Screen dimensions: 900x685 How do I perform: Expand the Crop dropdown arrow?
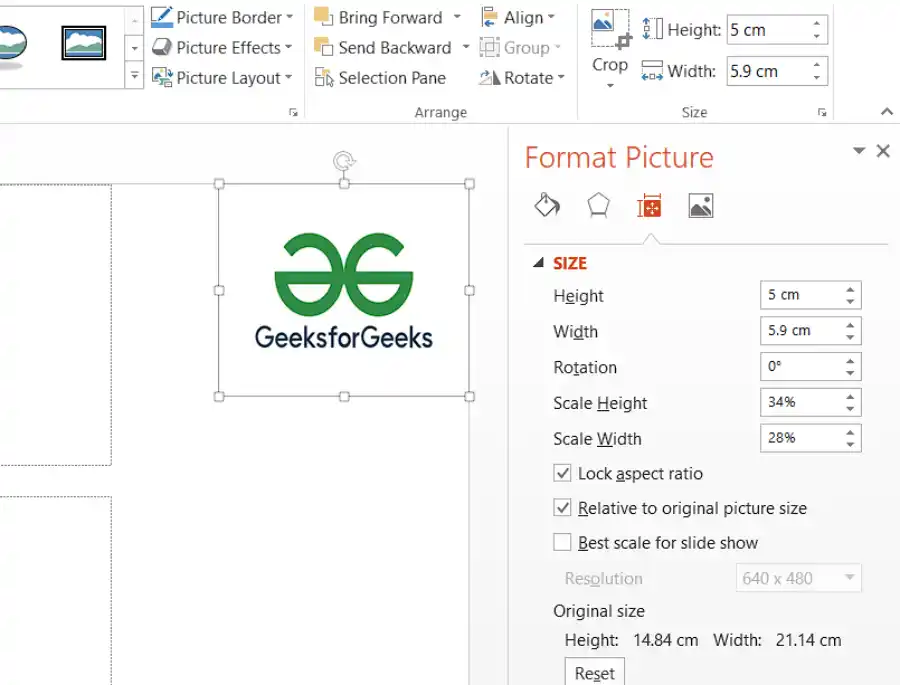[610, 86]
